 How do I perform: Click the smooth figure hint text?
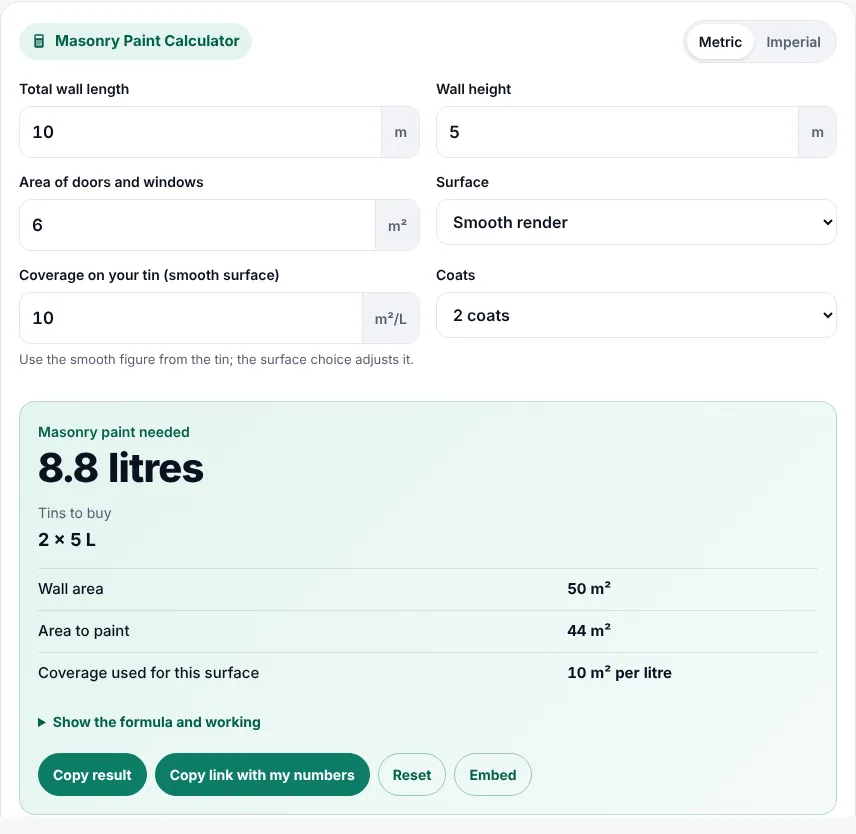pyautogui.click(x=216, y=360)
